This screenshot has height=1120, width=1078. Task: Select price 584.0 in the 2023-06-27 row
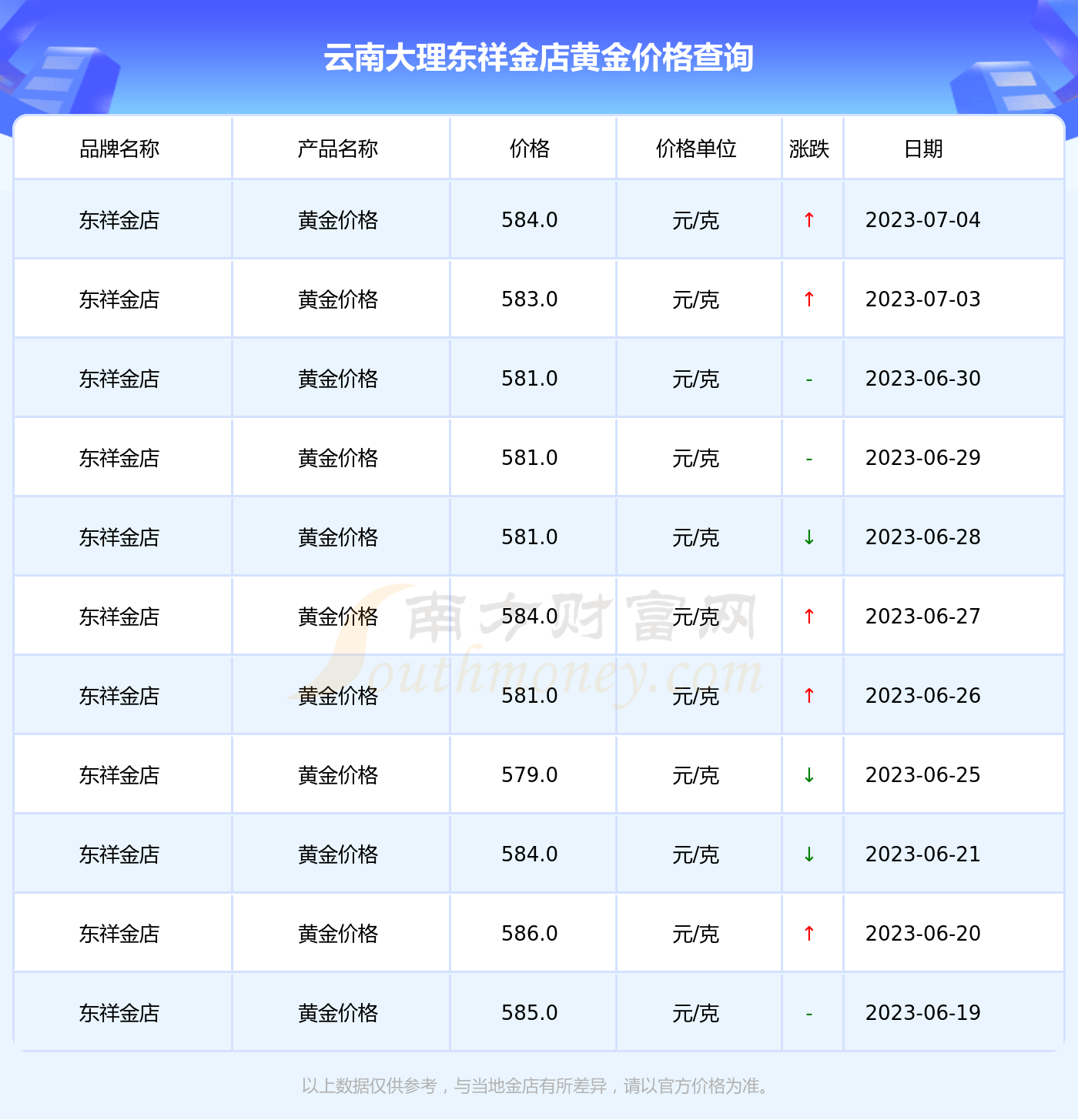pyautogui.click(x=530, y=617)
